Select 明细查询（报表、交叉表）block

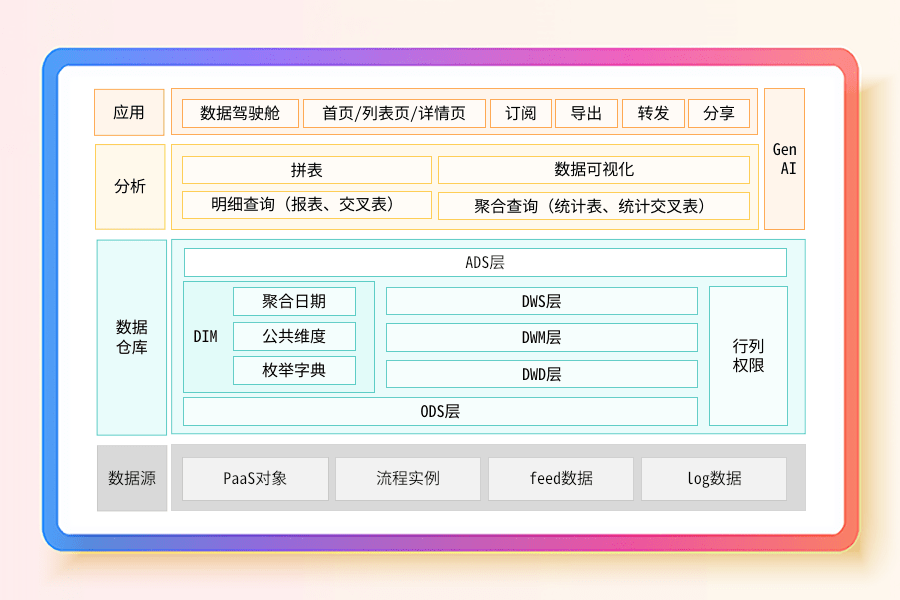[x=306, y=205]
